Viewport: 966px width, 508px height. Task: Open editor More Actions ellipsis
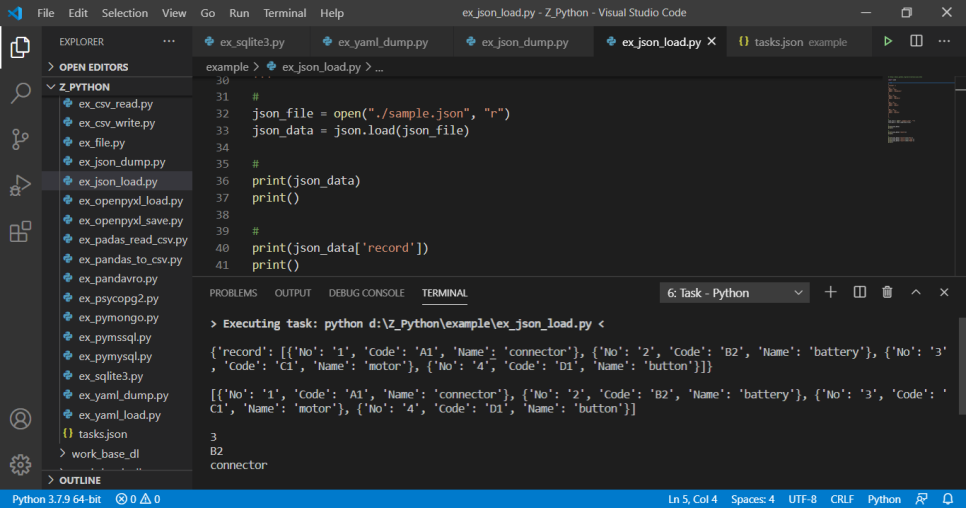click(944, 41)
